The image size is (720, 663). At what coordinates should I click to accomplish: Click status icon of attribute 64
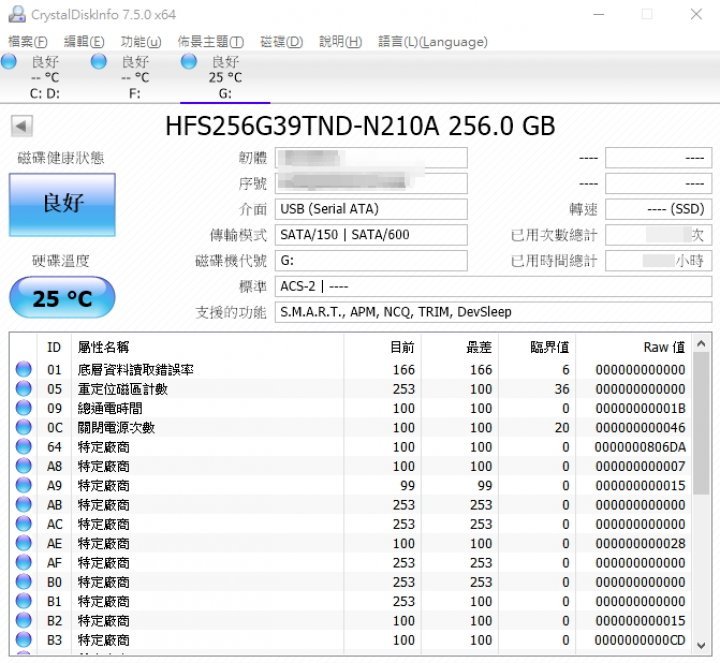(x=23, y=446)
